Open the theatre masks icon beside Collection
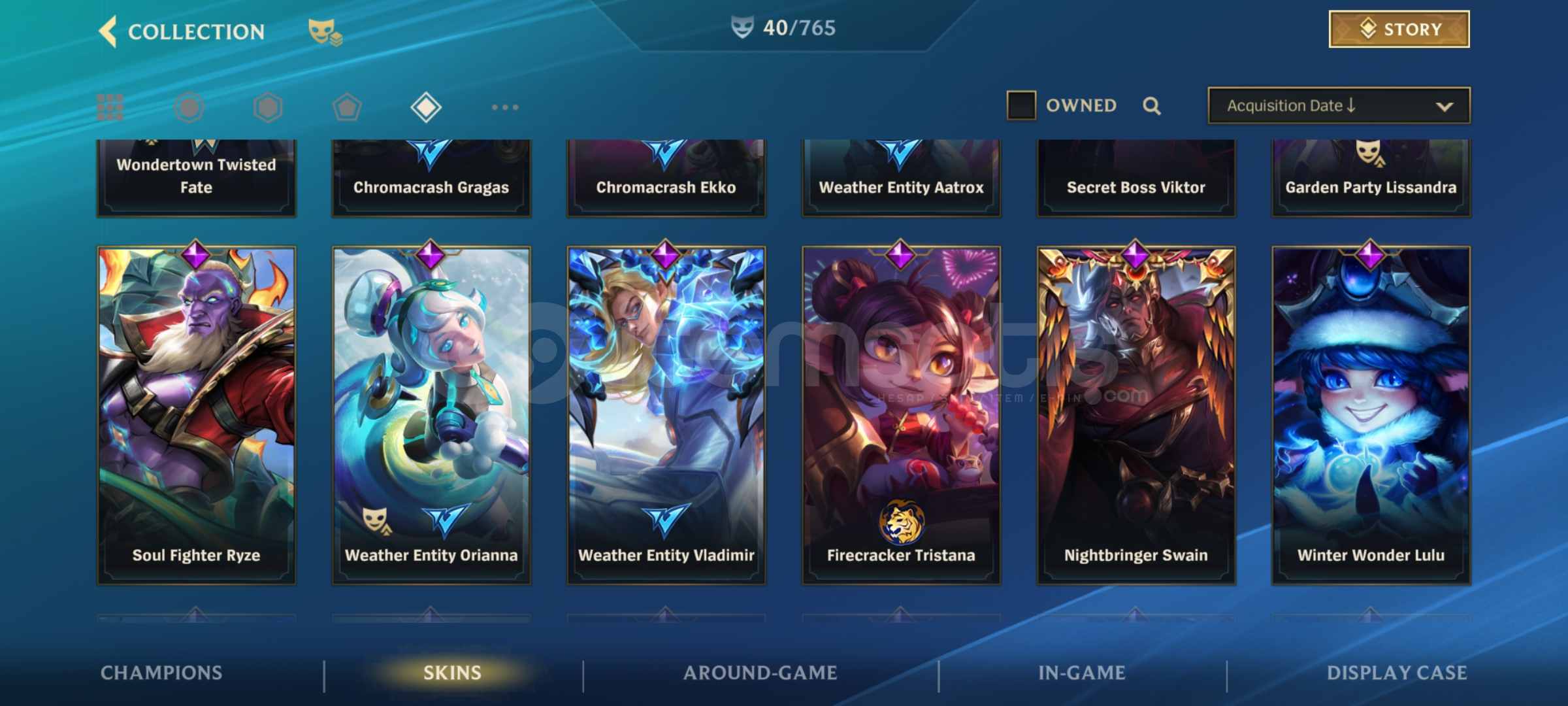This screenshot has width=1568, height=706. pos(325,31)
